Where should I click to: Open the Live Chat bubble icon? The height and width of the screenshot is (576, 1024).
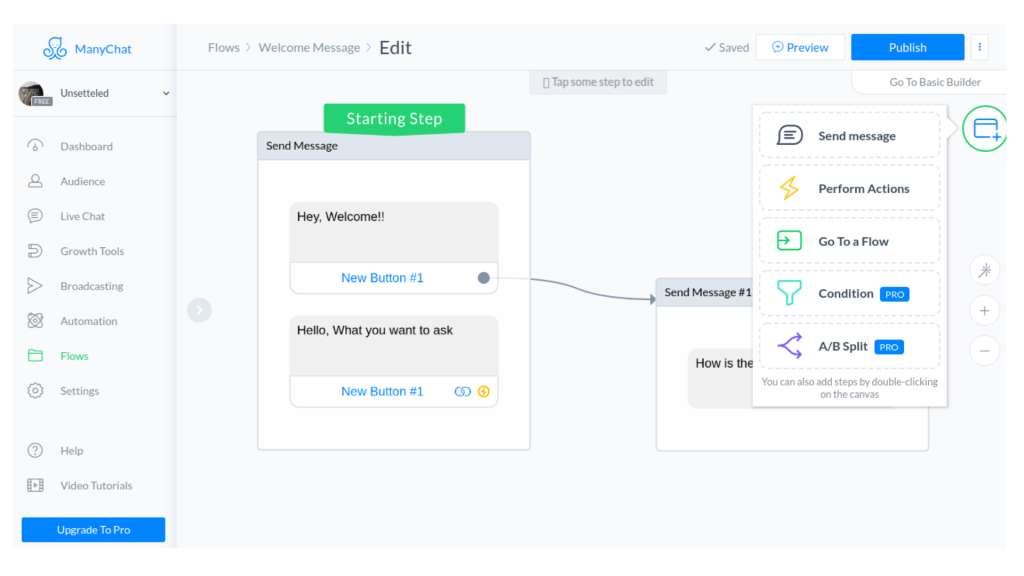click(35, 216)
